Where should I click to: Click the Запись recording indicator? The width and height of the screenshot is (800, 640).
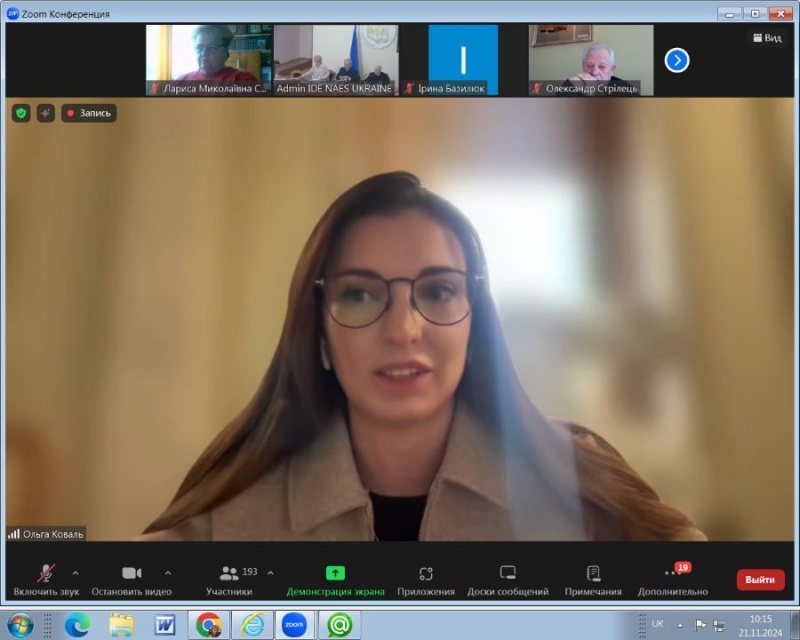tap(89, 113)
